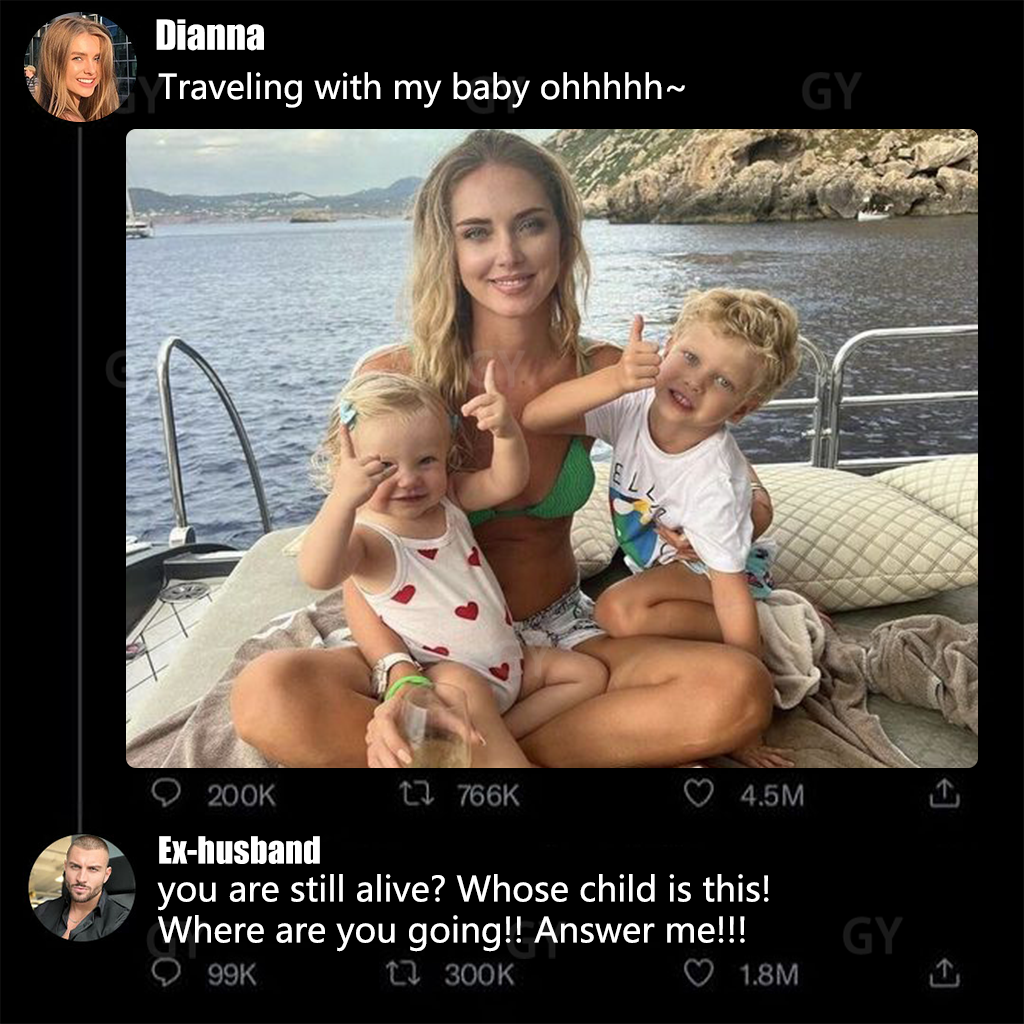View the 766K retweets count

coord(488,795)
